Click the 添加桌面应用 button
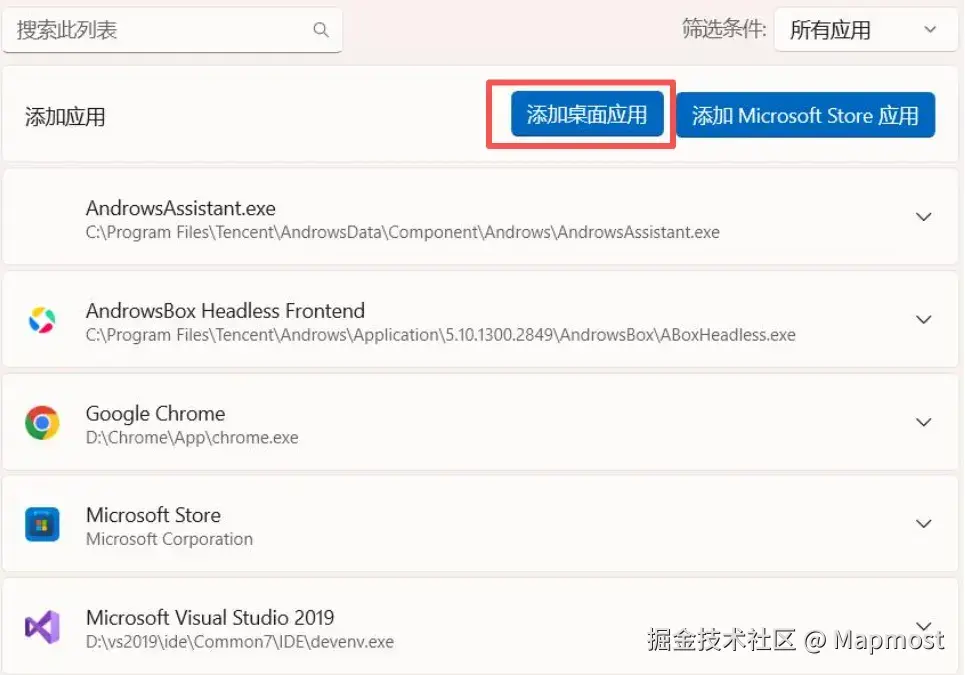 (x=587, y=114)
